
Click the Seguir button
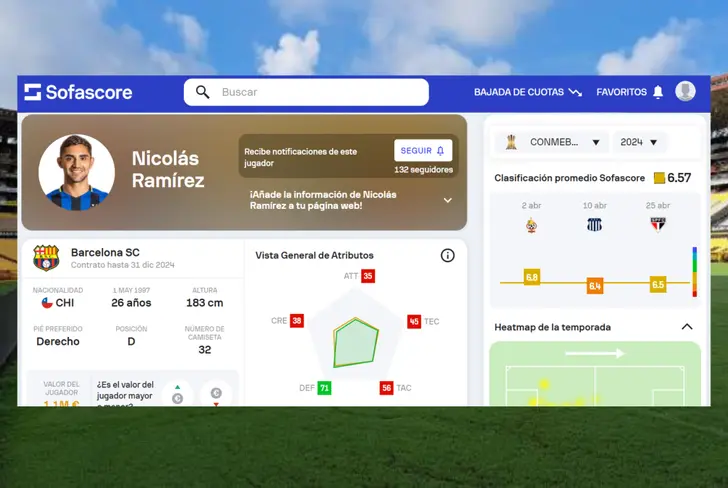(422, 150)
